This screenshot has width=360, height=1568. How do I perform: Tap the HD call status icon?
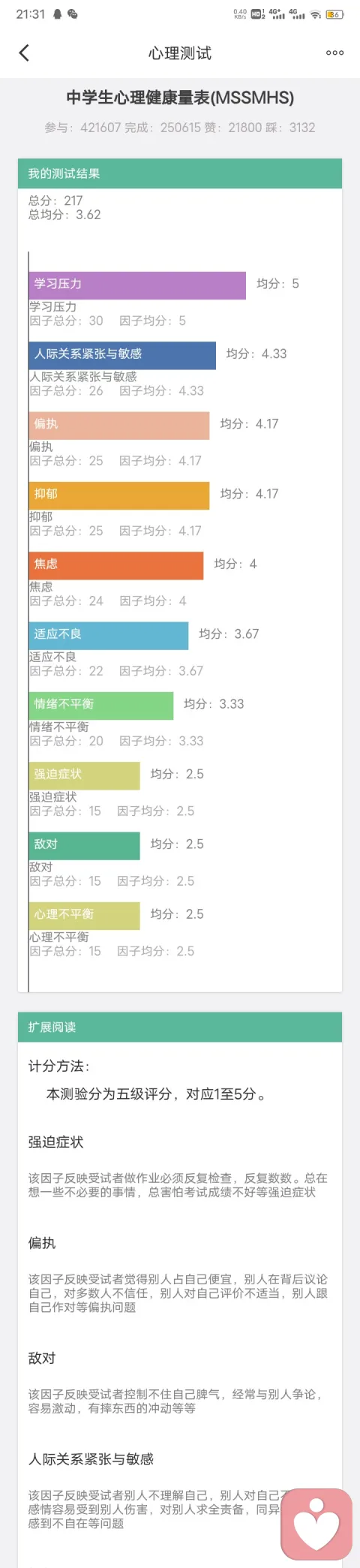click(257, 14)
